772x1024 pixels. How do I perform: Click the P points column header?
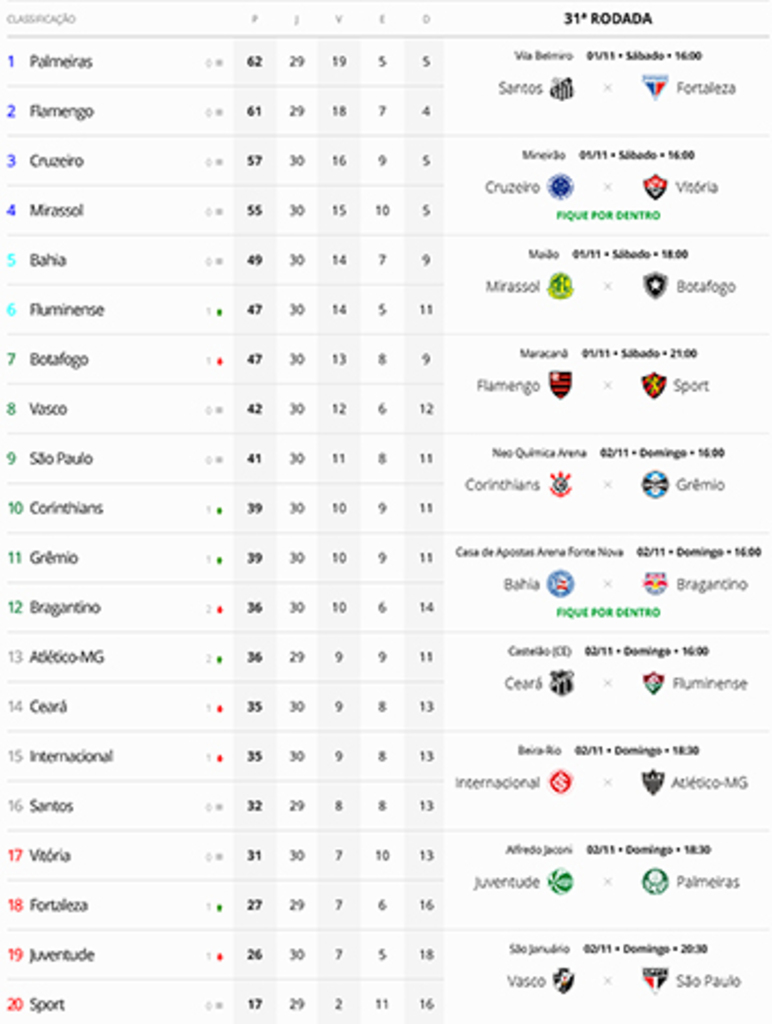[x=253, y=18]
